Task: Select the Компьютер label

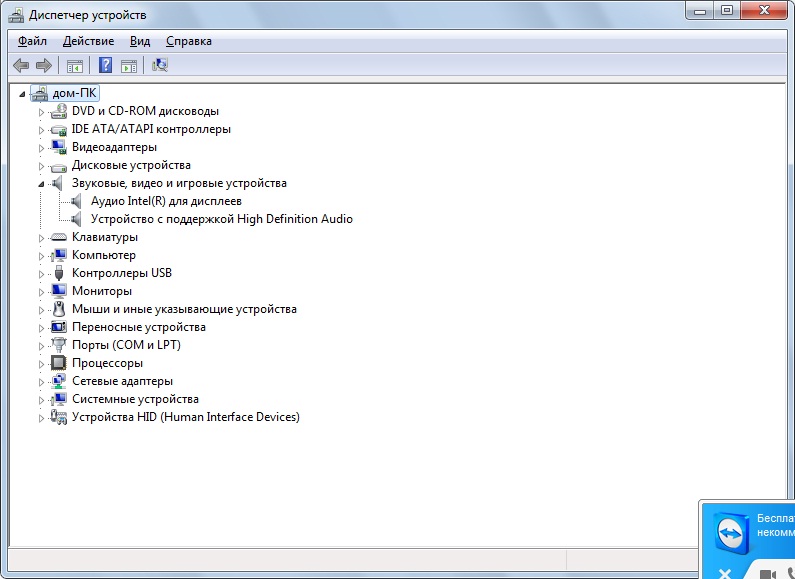Action: 103,255
